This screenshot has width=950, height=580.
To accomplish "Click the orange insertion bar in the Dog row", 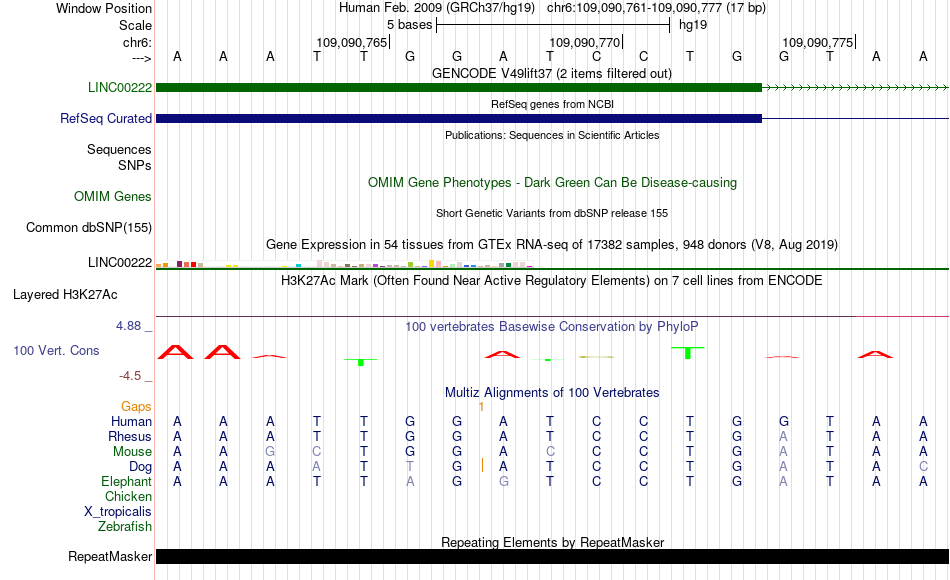I will click(482, 465).
